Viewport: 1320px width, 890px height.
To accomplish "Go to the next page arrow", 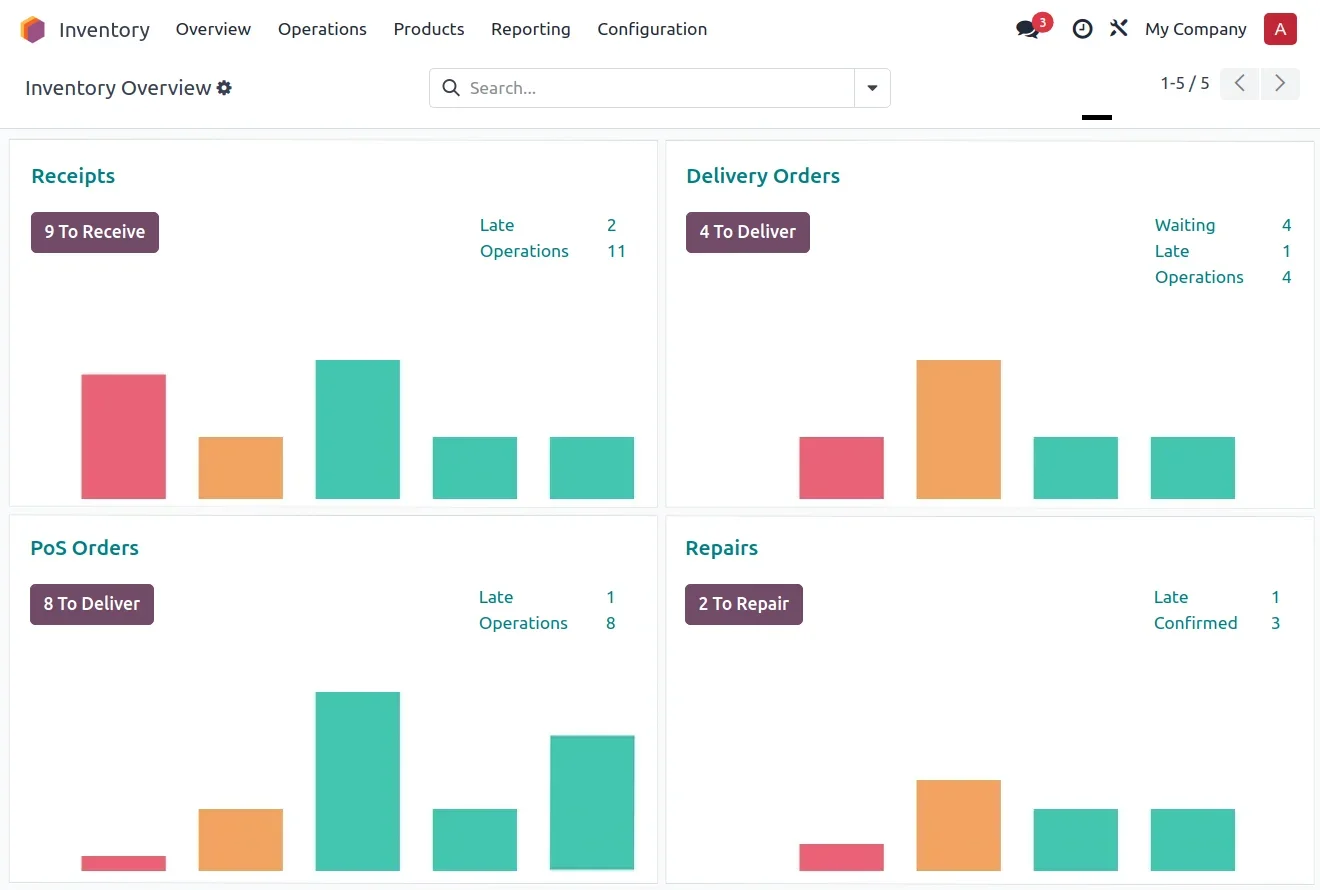I will 1280,83.
